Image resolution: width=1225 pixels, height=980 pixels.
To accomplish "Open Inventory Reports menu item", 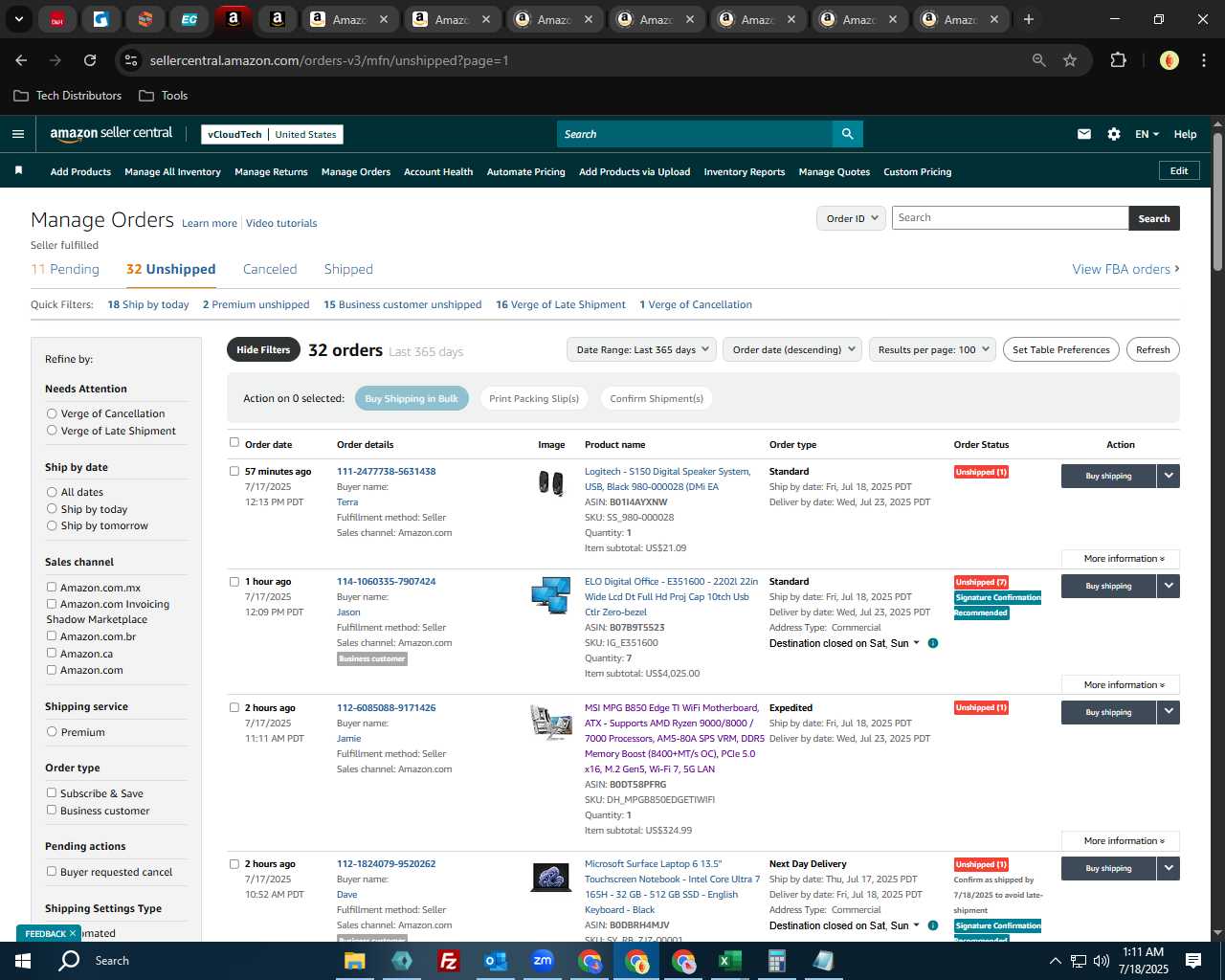I will [x=744, y=172].
